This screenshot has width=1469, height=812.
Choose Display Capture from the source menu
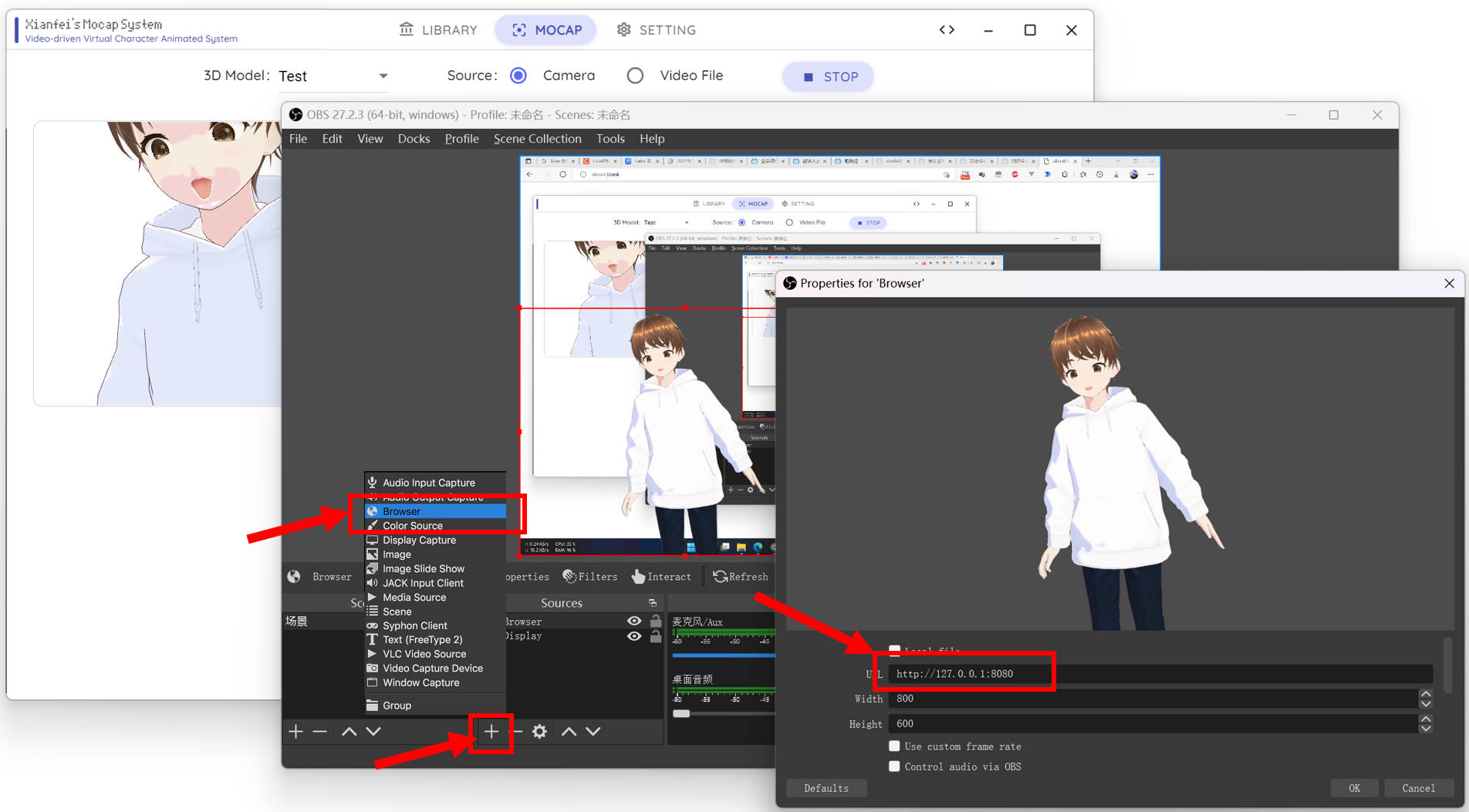[435, 540]
